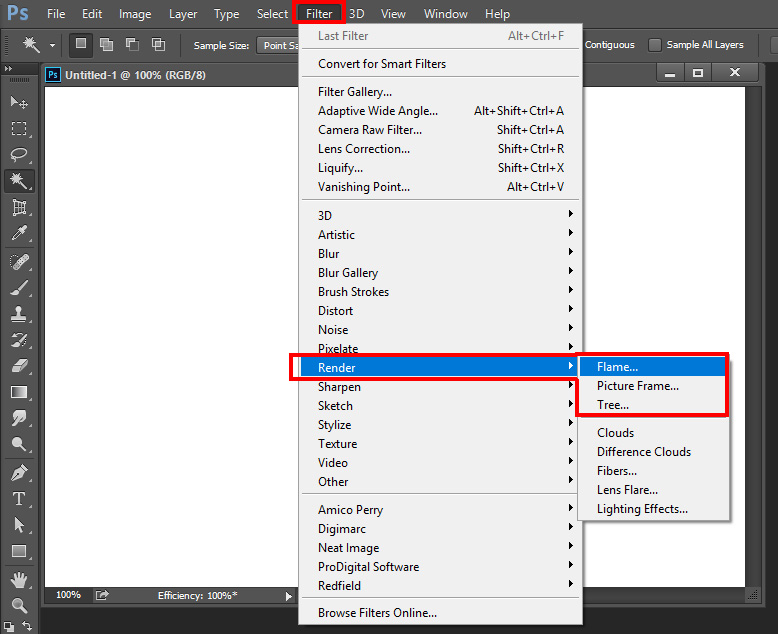The height and width of the screenshot is (634, 778).
Task: Choose Lens Flare... filter
Action: click(653, 490)
